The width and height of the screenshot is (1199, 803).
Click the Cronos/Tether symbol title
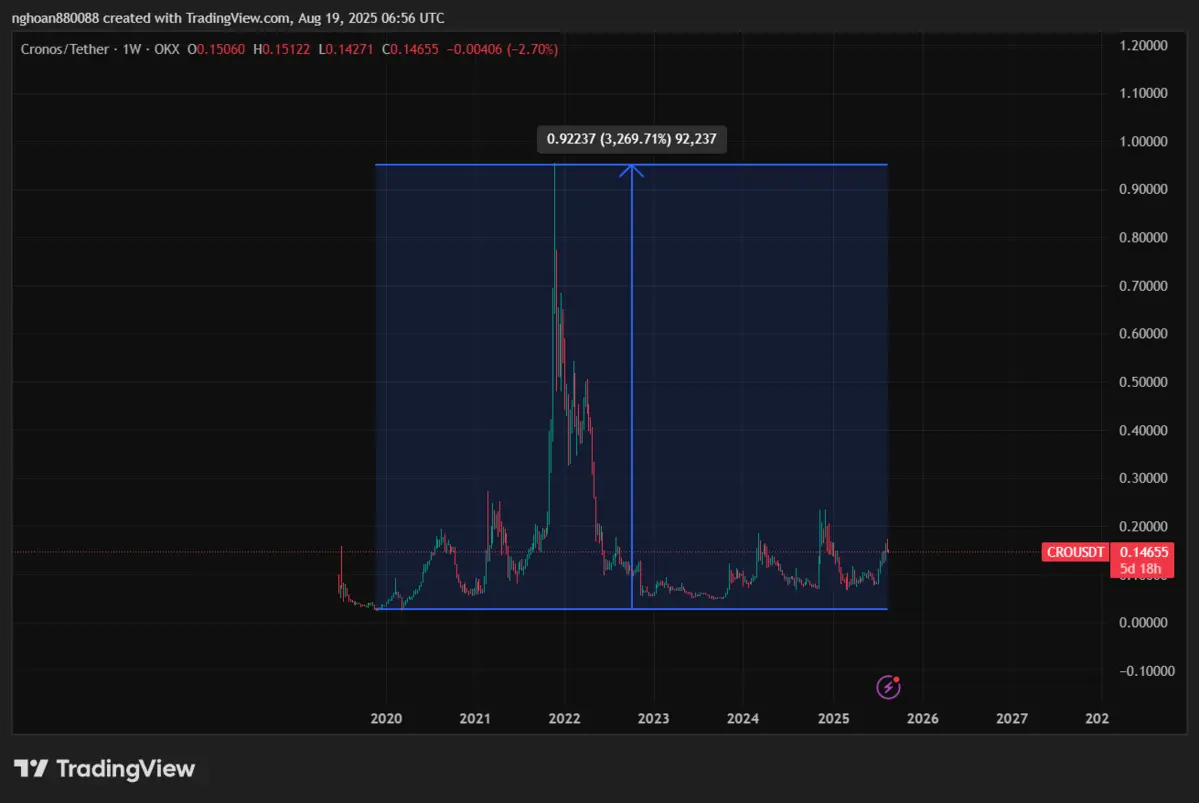click(x=63, y=48)
